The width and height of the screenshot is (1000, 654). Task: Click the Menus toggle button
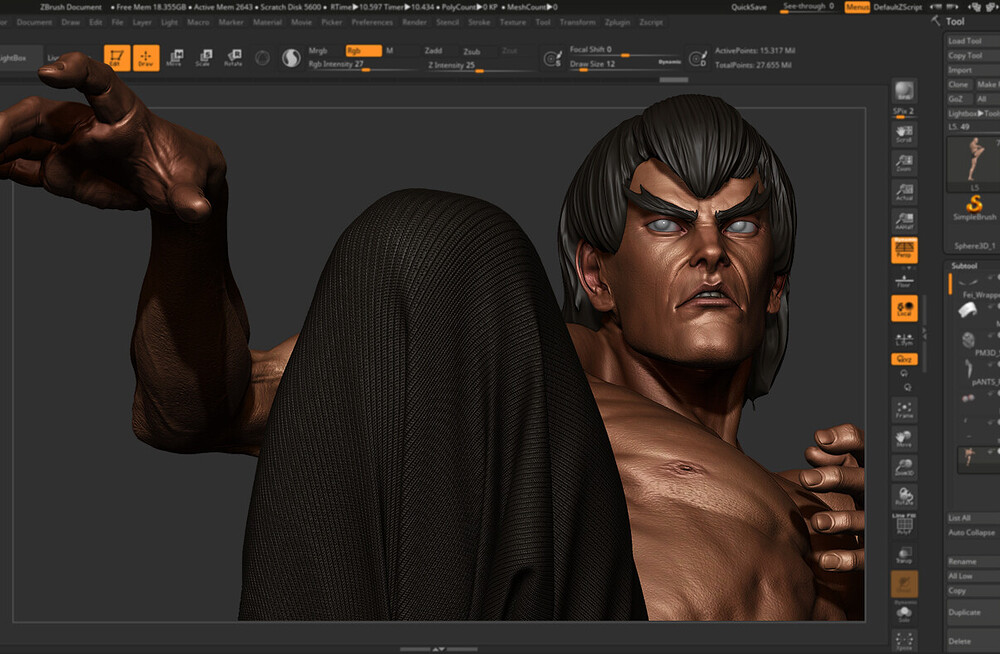click(857, 7)
